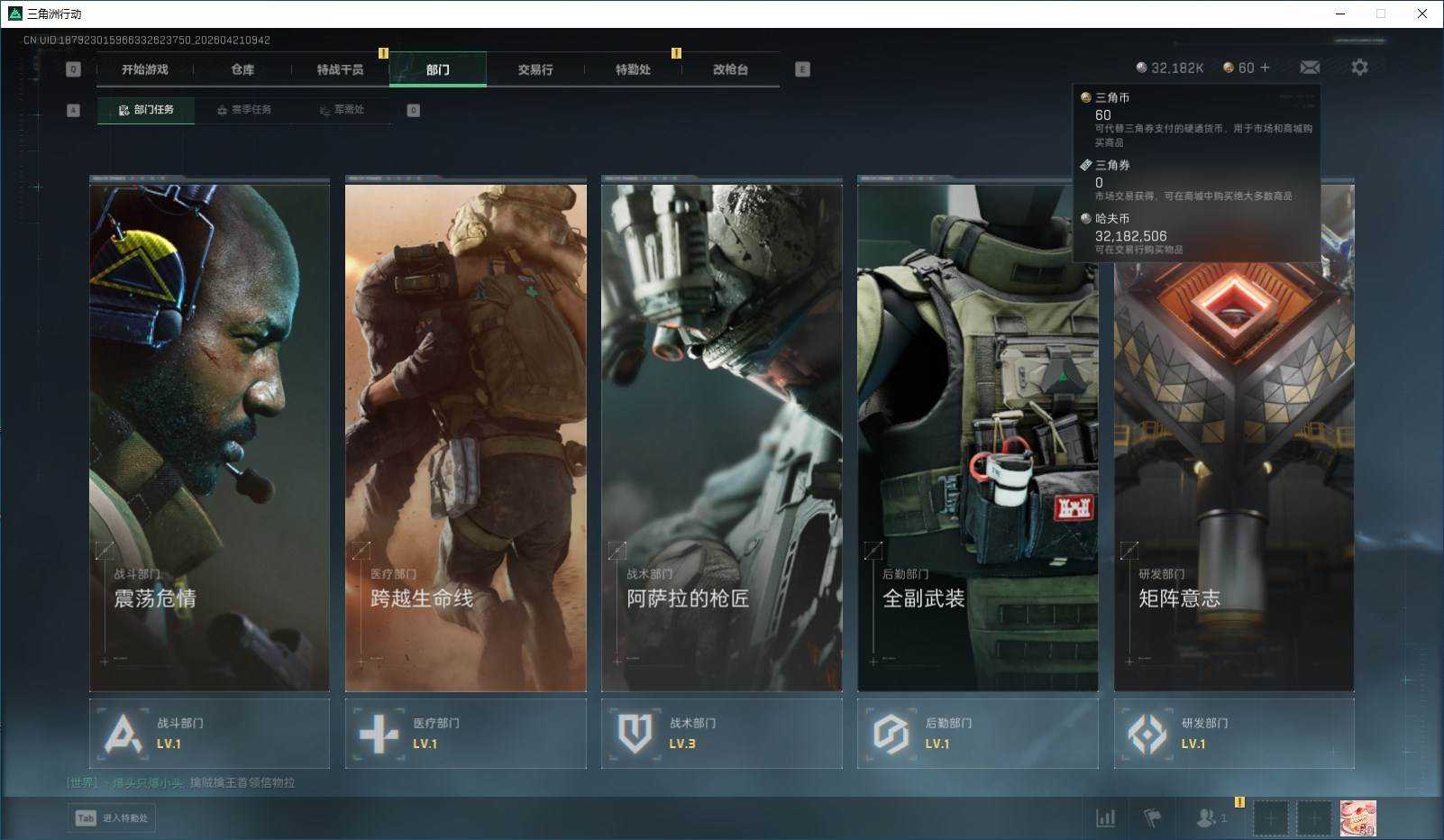
Task: Click the E key hint icon
Action: tap(802, 69)
